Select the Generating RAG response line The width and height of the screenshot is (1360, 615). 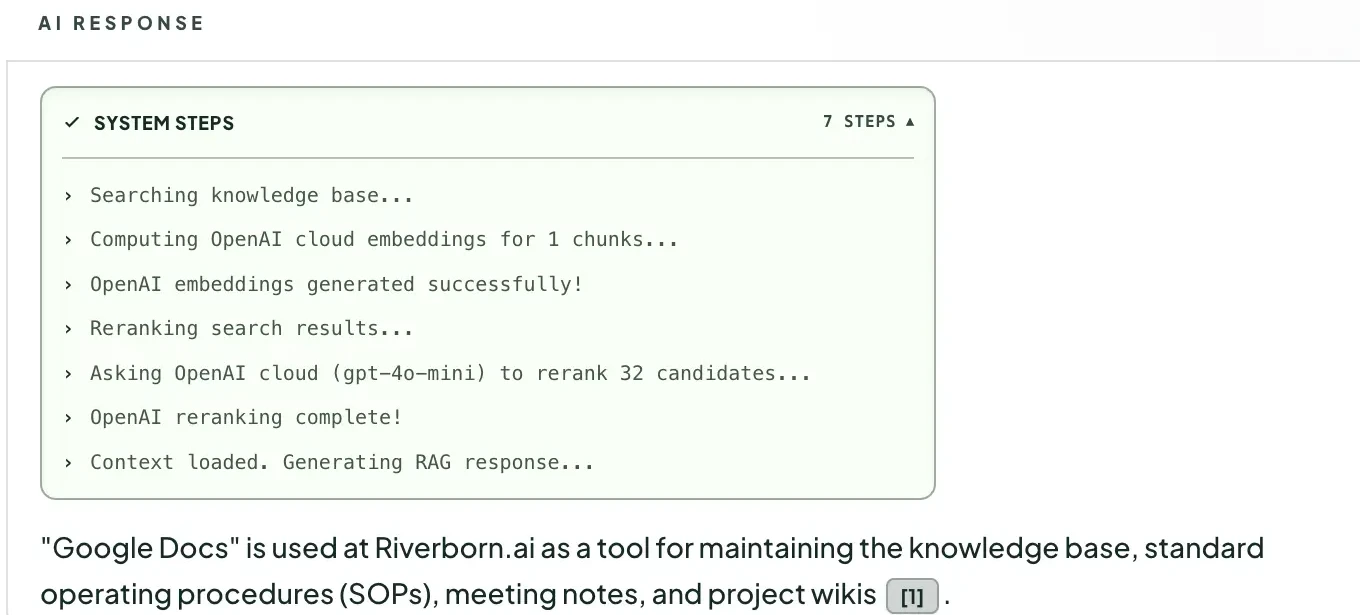pos(342,462)
